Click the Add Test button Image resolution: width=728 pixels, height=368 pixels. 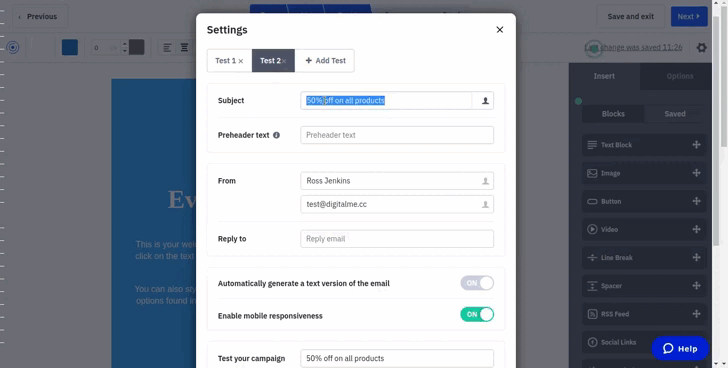(x=325, y=61)
